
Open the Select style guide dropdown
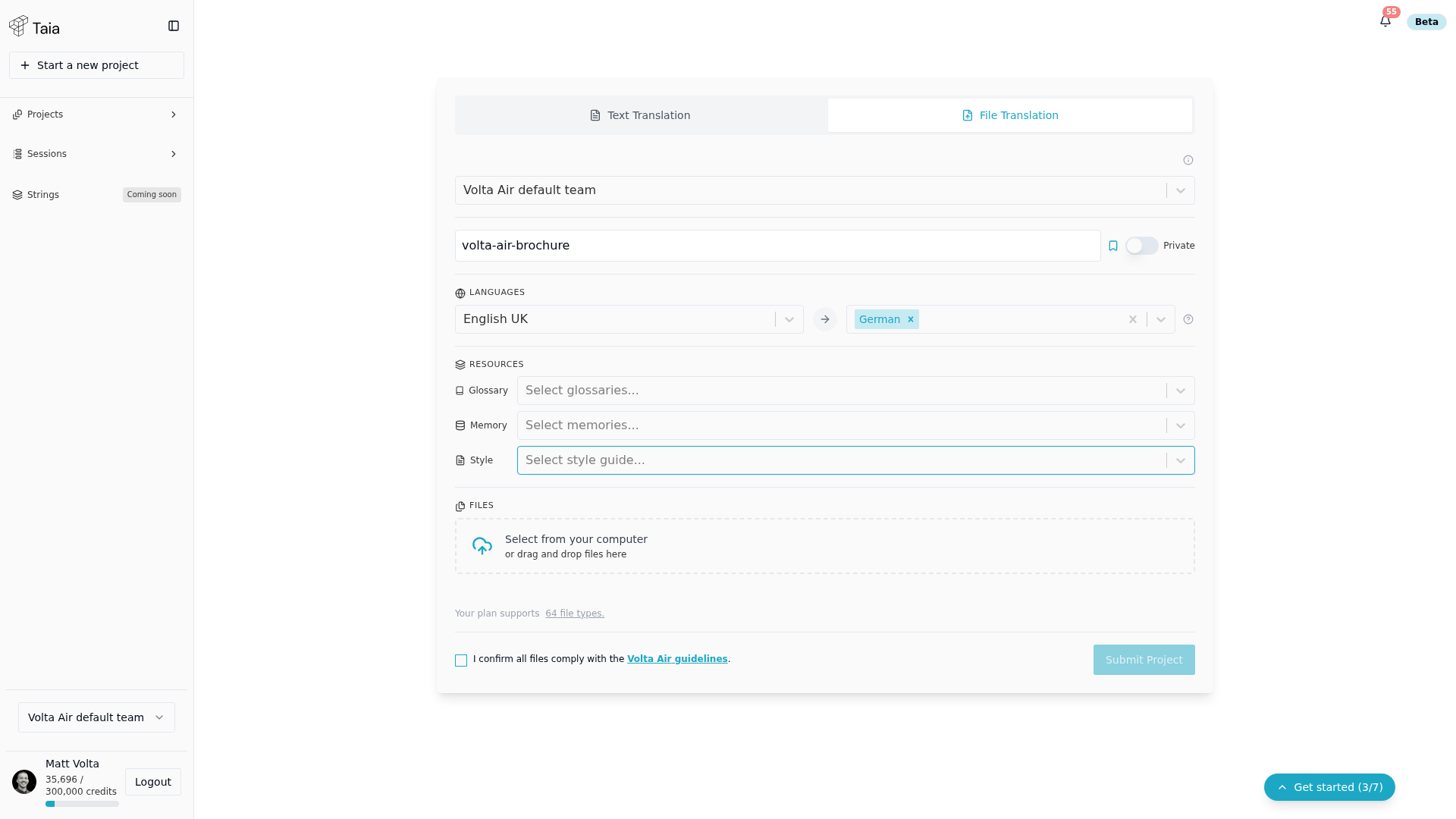(x=856, y=460)
